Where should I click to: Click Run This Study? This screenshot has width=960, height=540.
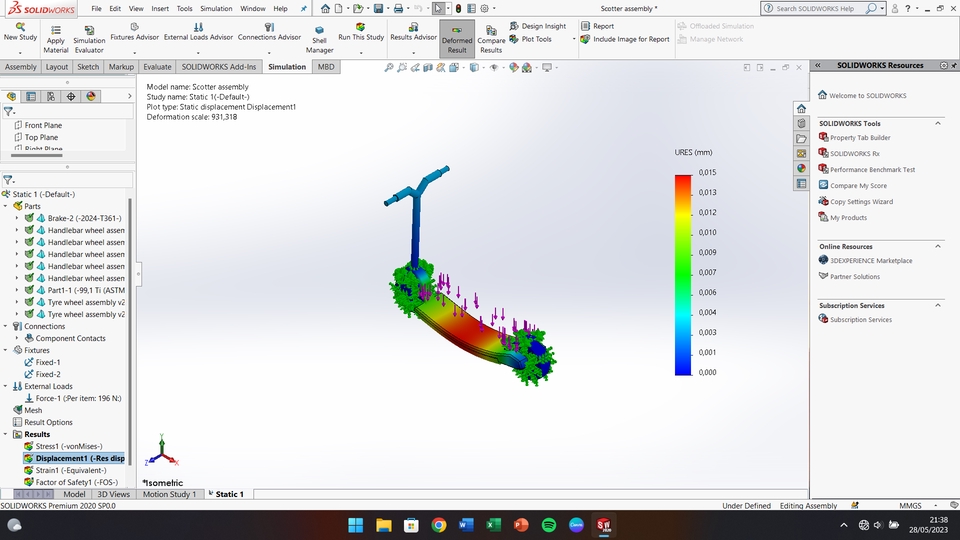pos(361,32)
